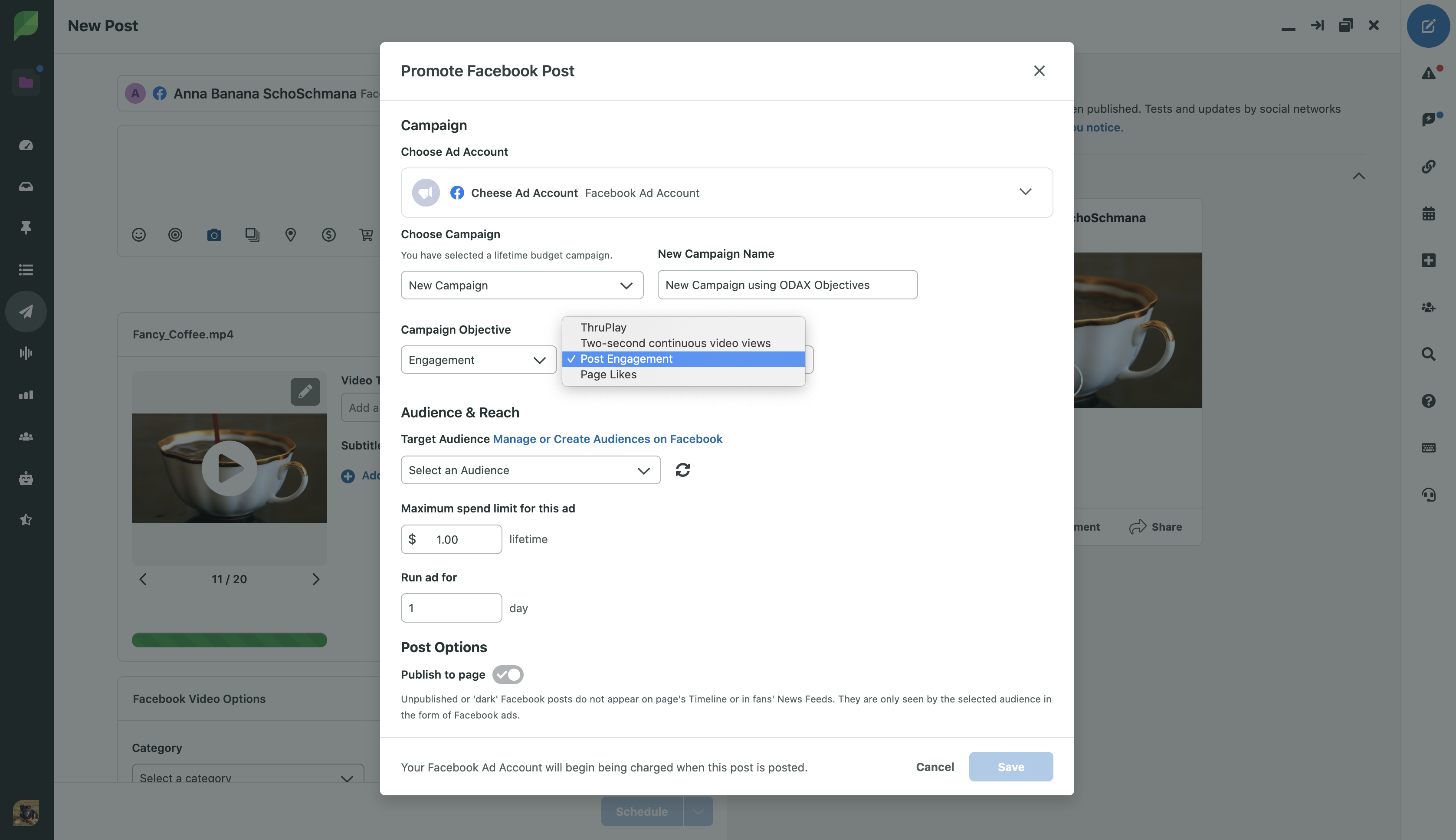Edit the New Campaign Name field

[x=788, y=285]
